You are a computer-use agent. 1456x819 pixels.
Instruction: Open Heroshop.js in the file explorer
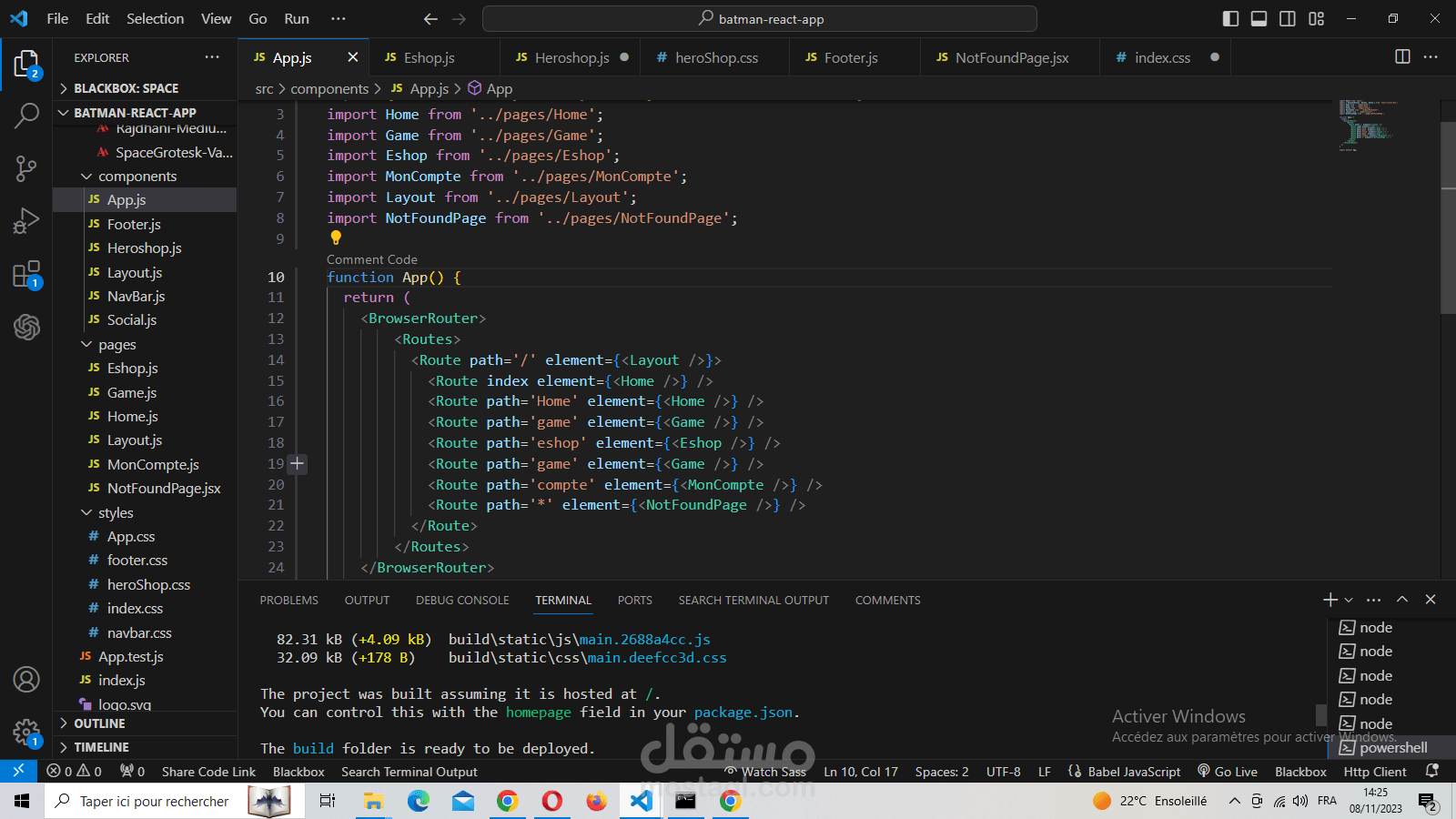click(145, 248)
